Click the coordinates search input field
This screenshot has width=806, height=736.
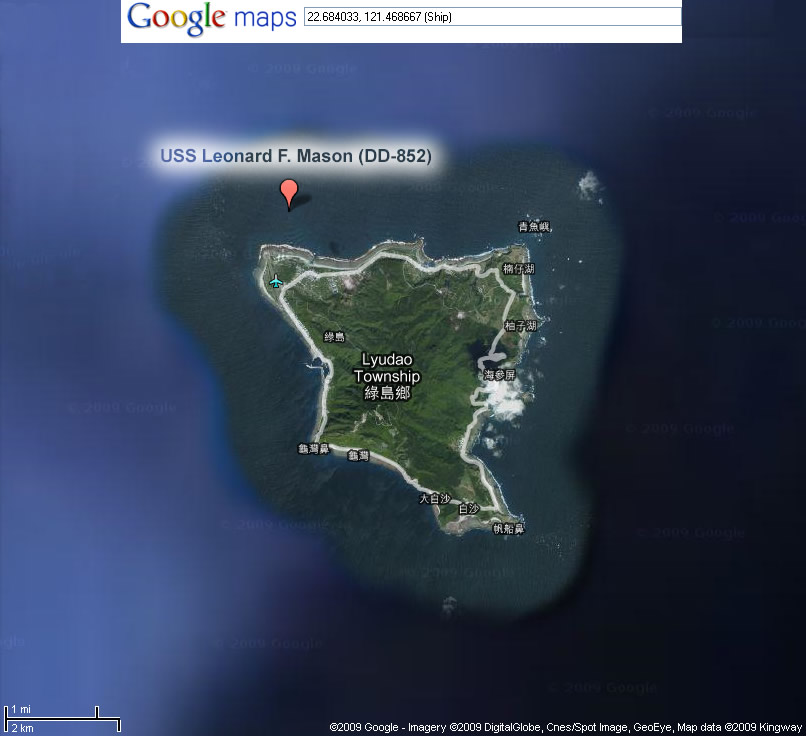click(492, 17)
